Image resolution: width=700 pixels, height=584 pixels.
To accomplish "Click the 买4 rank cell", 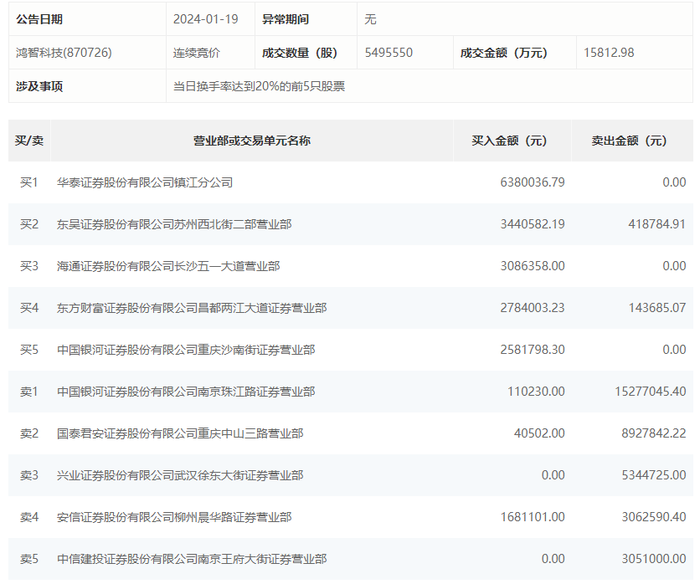I will click(29, 308).
